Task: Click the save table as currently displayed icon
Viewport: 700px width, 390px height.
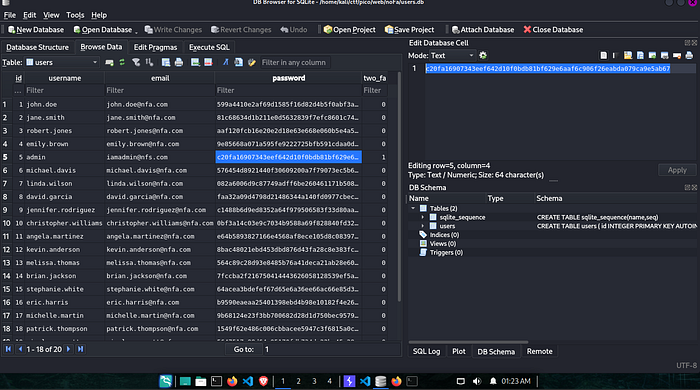Action: (166, 62)
